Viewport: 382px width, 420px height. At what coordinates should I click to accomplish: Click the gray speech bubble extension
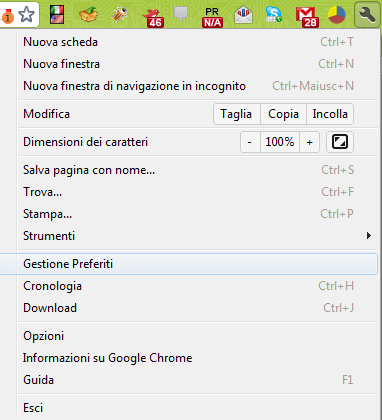tap(181, 14)
